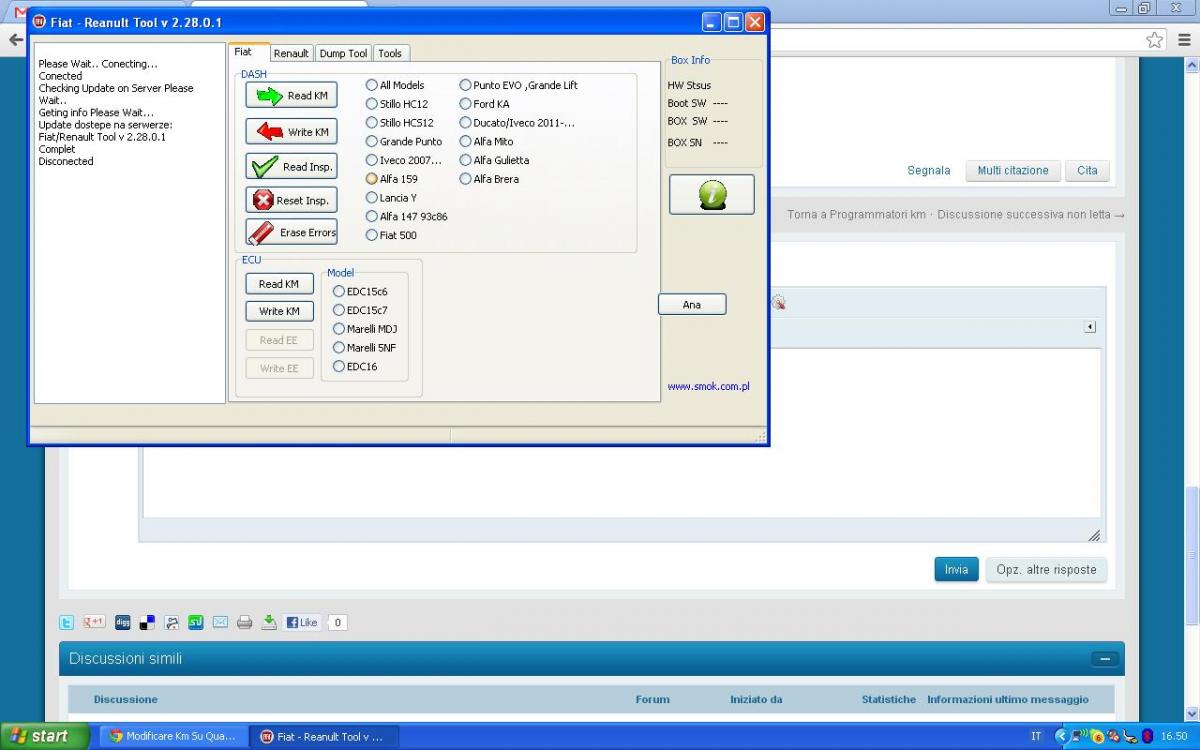Click the small emoticon icon in forum editor
1200x750 pixels.
click(x=779, y=302)
